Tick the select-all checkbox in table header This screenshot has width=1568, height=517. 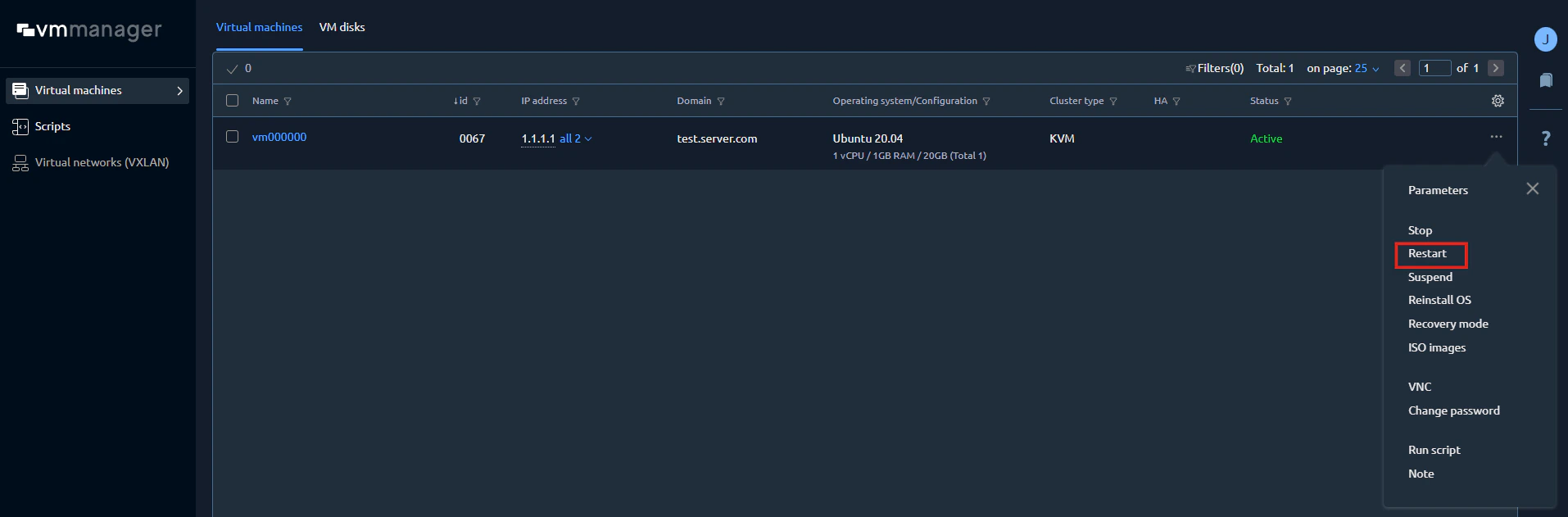pos(233,101)
